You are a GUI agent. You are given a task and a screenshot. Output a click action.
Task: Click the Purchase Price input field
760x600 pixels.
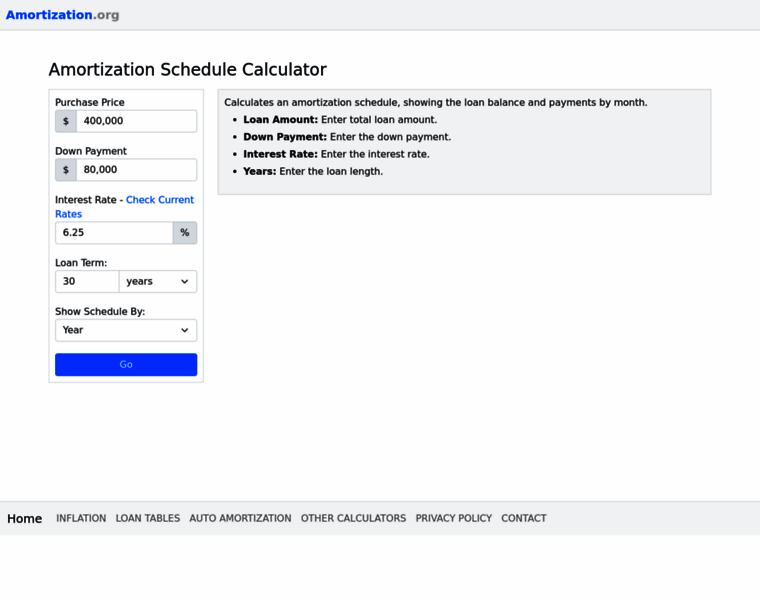[136, 121]
